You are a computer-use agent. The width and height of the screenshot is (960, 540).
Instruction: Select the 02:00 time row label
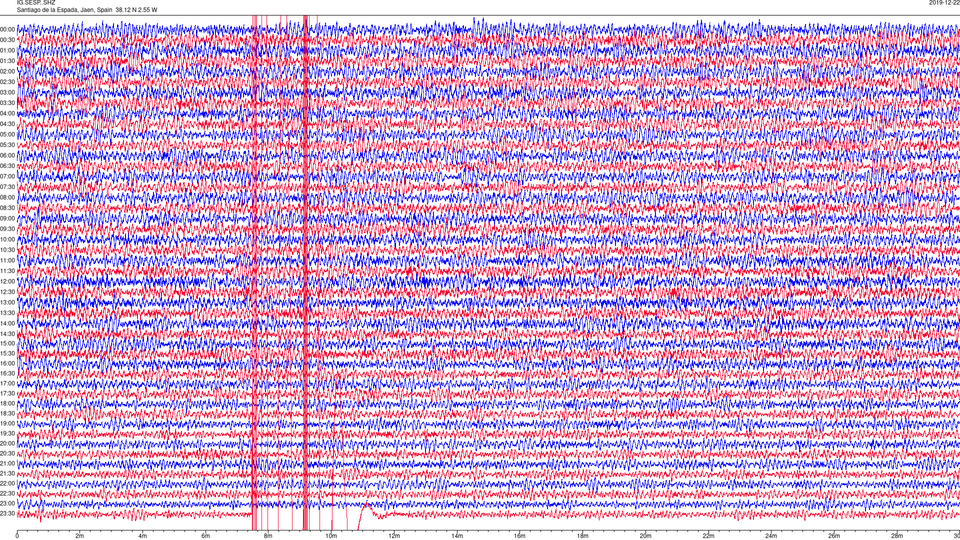coord(8,72)
